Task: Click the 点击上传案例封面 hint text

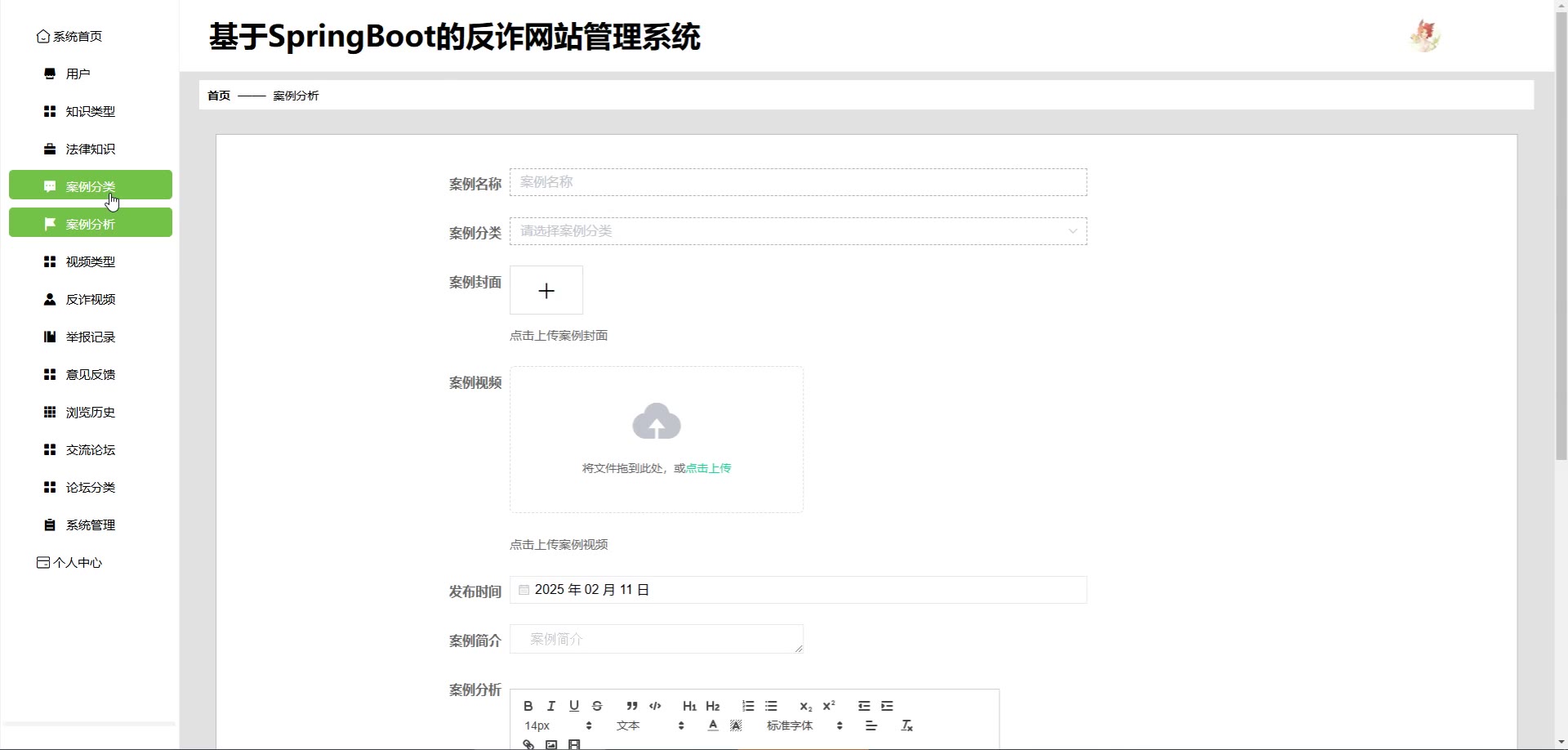Action: pos(559,336)
